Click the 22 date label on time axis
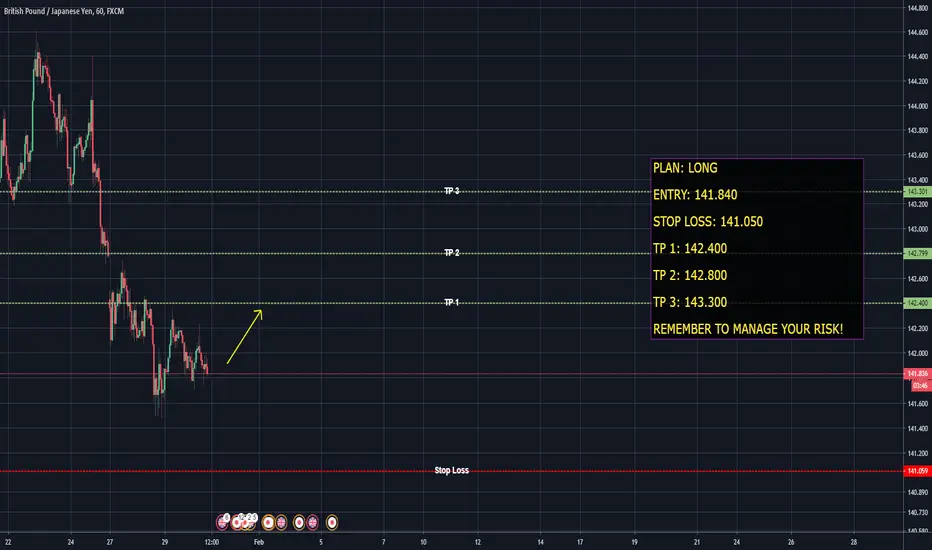This screenshot has width=932, height=550. (8, 542)
